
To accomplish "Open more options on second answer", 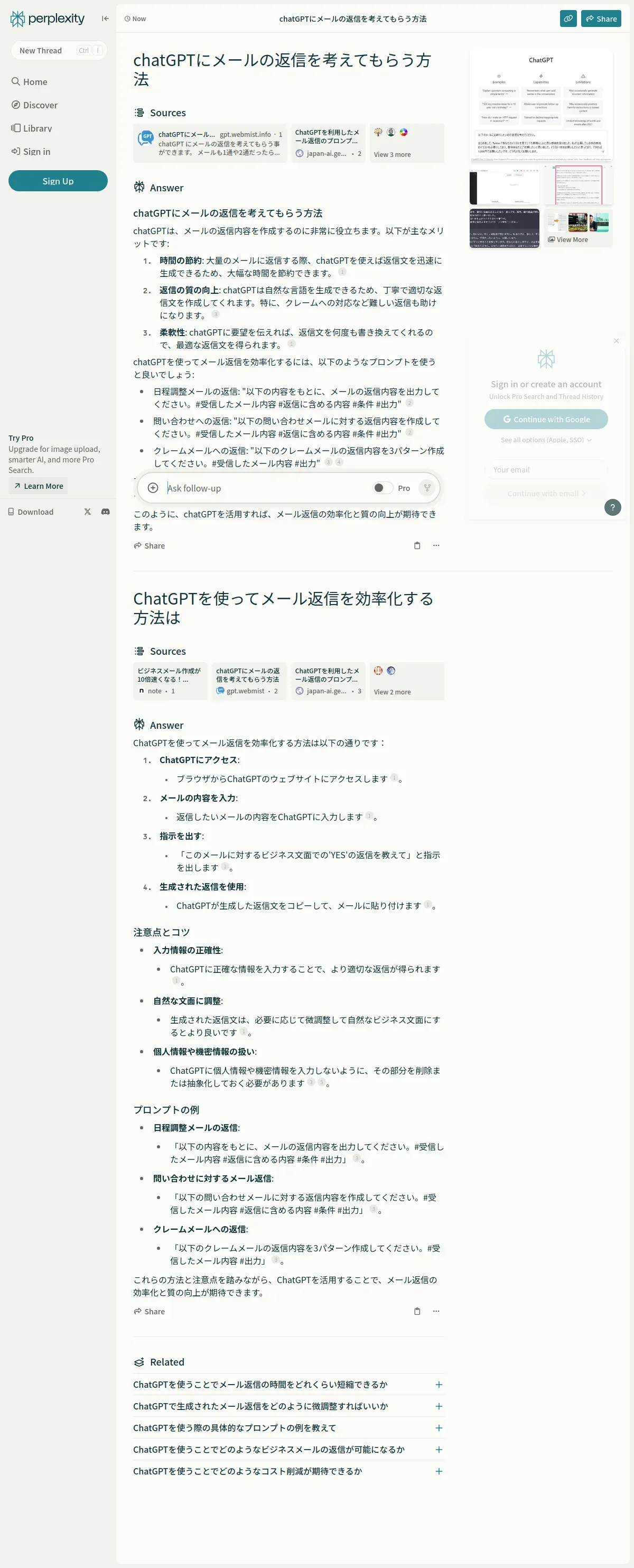I will point(436,1311).
